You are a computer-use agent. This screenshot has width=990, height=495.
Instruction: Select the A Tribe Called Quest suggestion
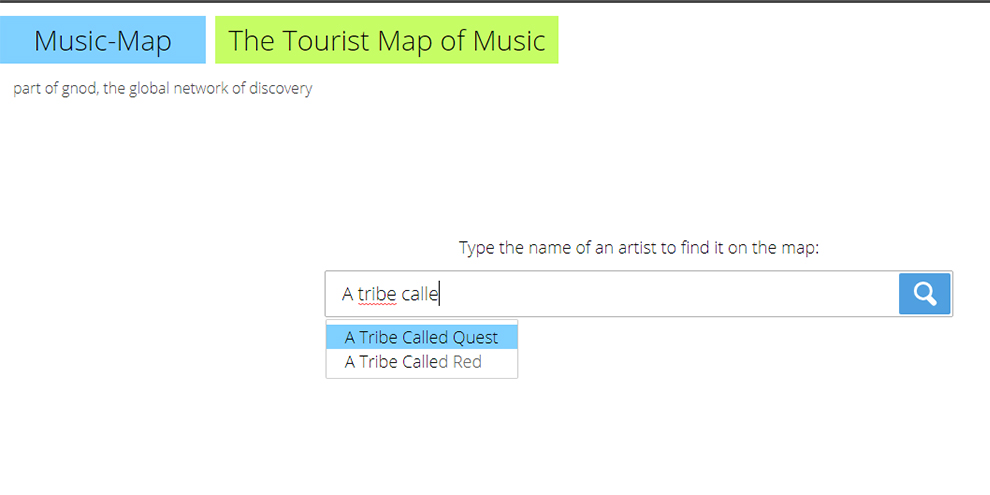422,337
